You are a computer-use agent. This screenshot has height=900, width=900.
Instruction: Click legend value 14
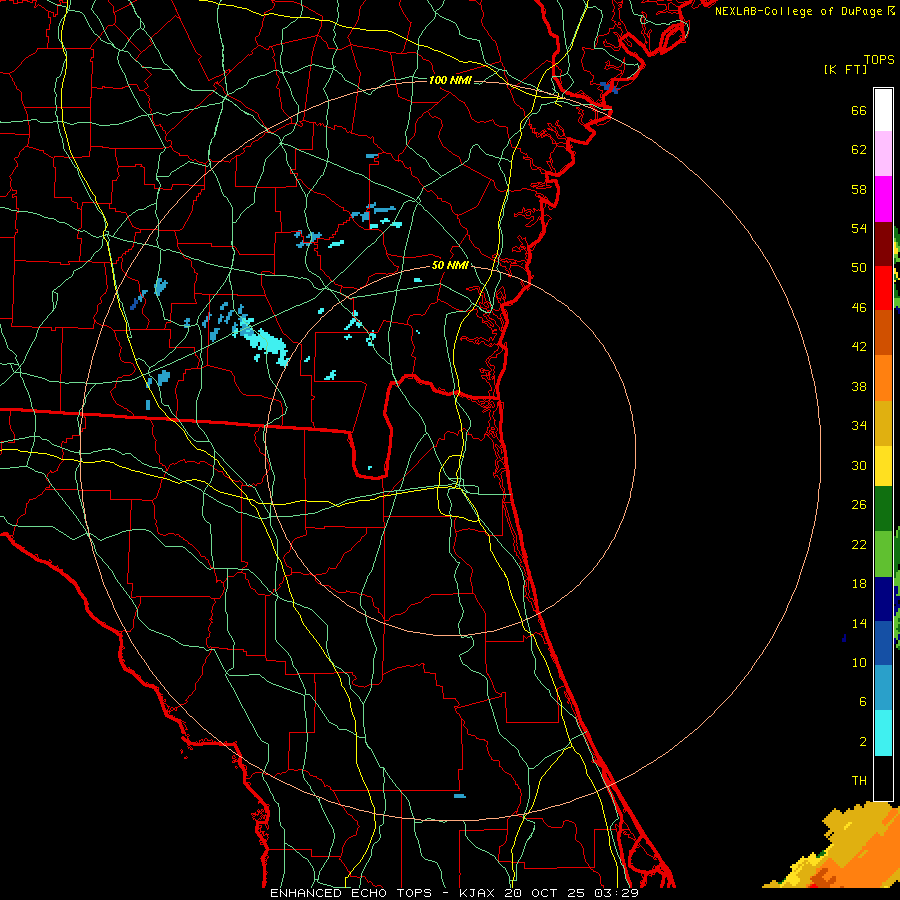point(859,623)
